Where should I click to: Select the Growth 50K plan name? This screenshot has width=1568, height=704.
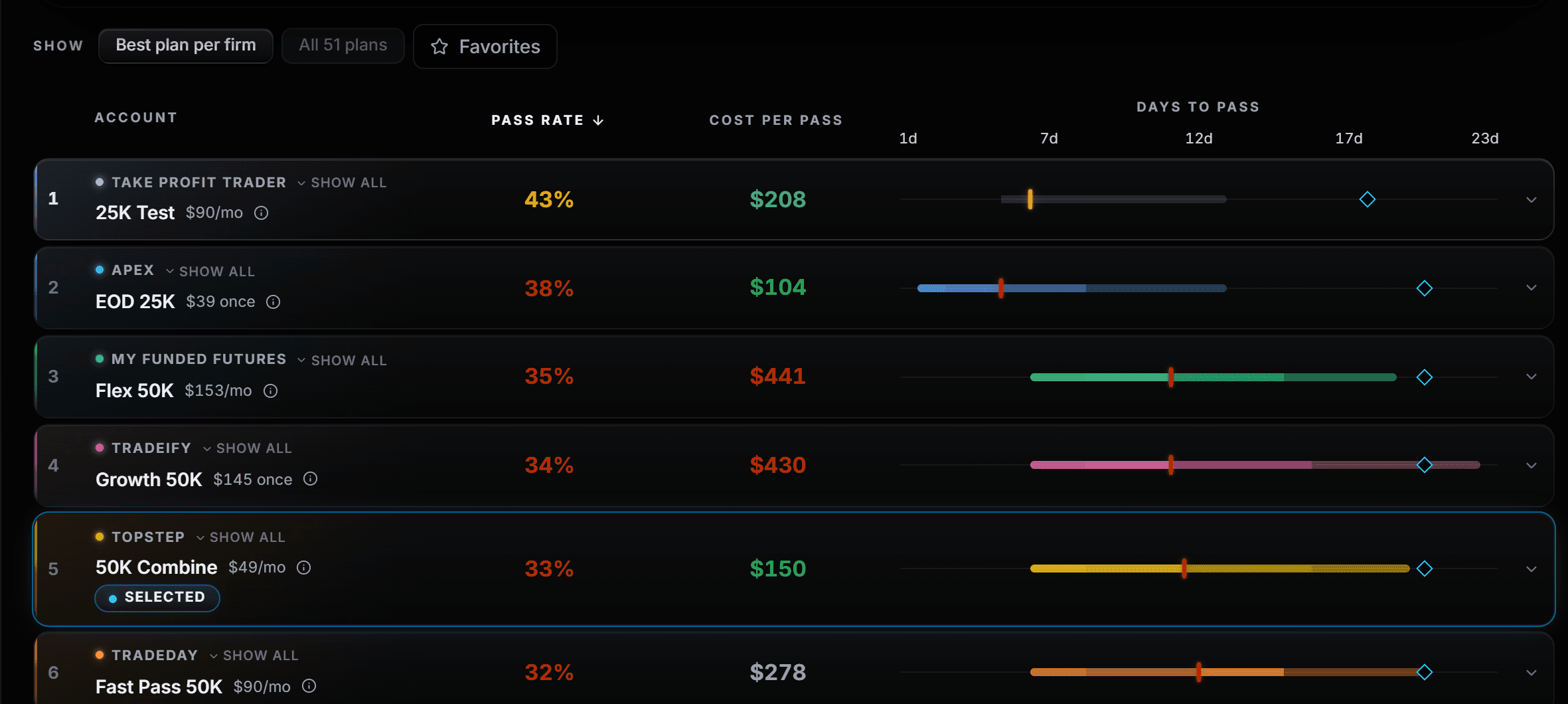(x=149, y=480)
